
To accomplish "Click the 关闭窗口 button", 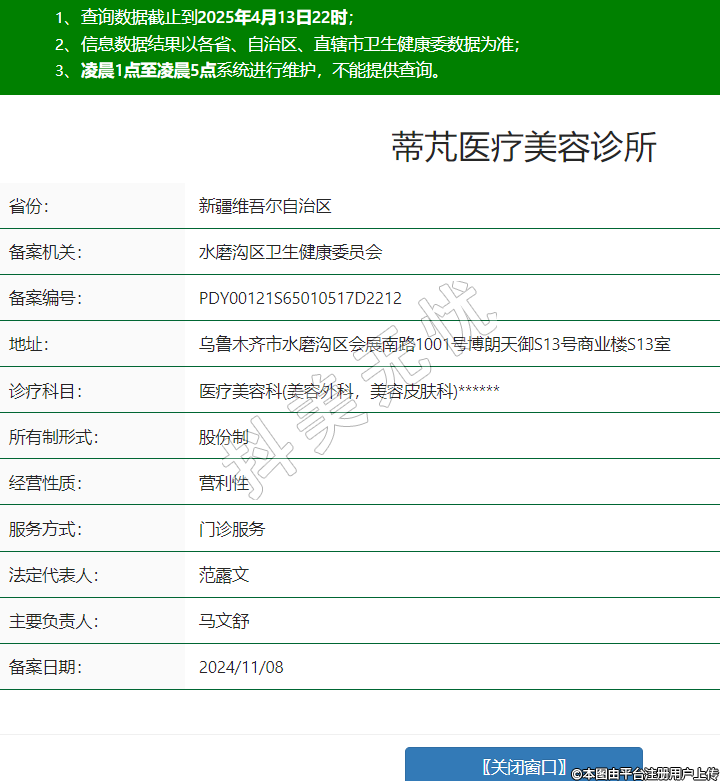I will click(523, 766).
